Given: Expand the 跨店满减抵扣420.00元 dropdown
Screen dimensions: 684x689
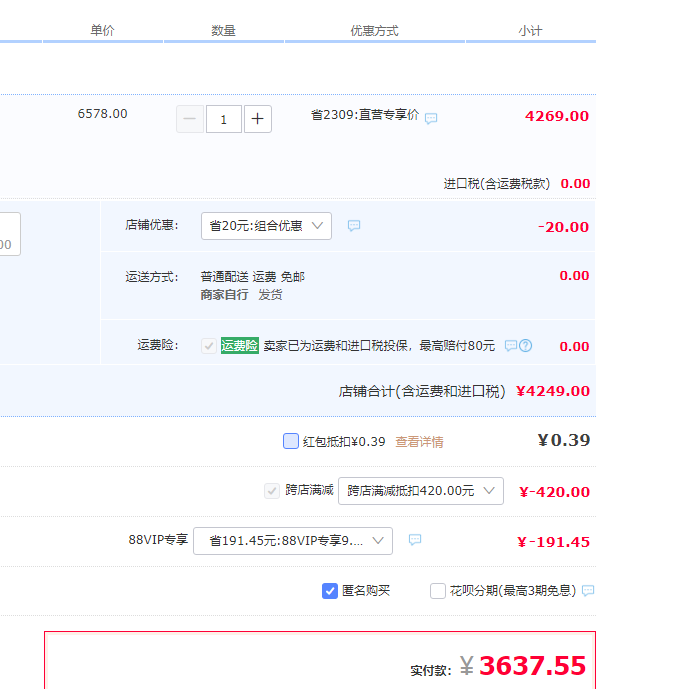Looking at the screenshot, I should pos(420,491).
